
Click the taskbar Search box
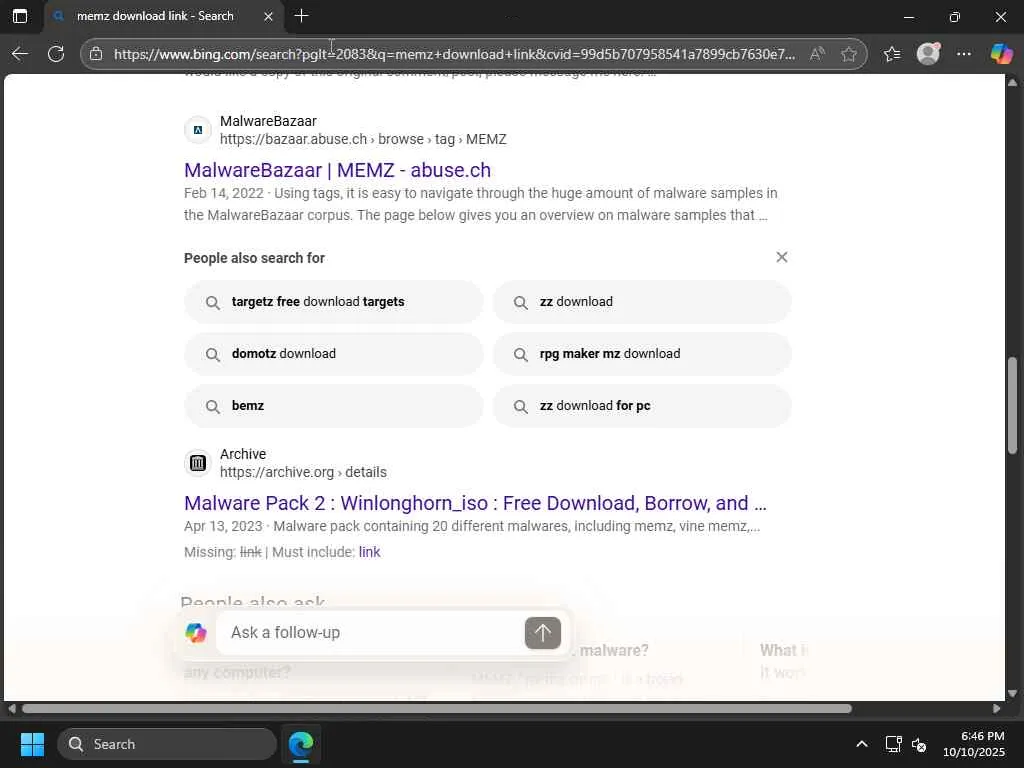tap(167, 744)
